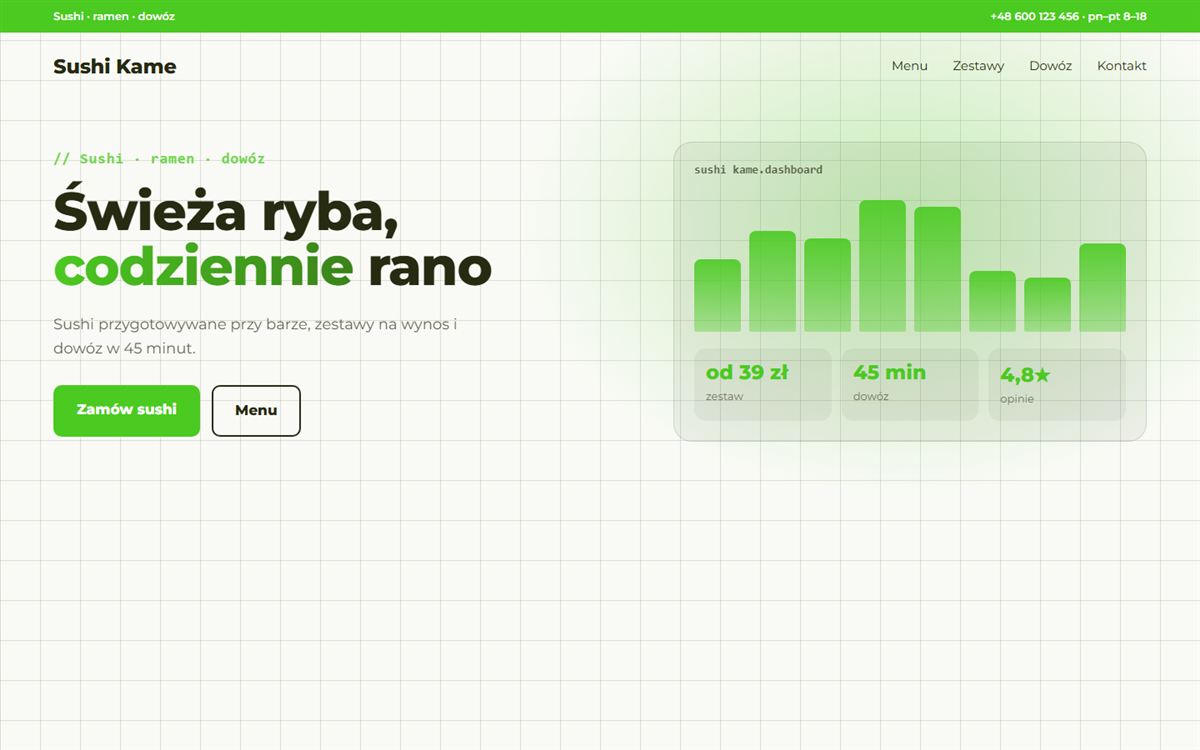This screenshot has height=750, width=1200.
Task: Click the "od 39 zł" zestaw card
Action: click(763, 384)
